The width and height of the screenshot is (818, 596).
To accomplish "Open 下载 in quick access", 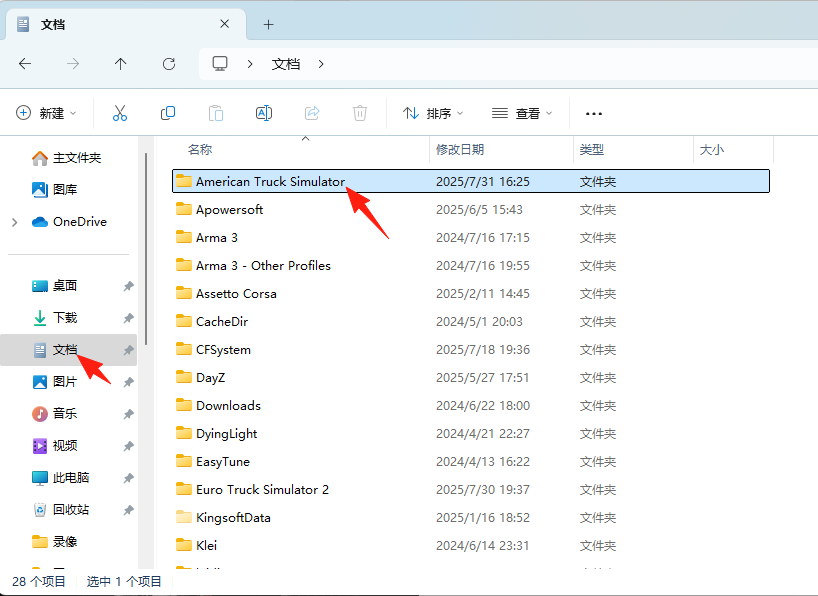I will click(54, 318).
